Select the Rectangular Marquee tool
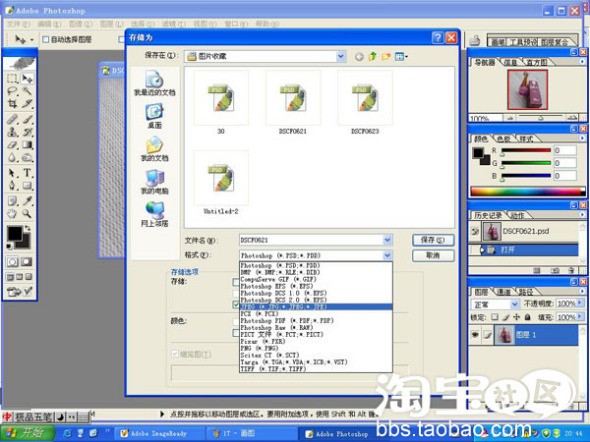This screenshot has width=590, height=442. 12,79
